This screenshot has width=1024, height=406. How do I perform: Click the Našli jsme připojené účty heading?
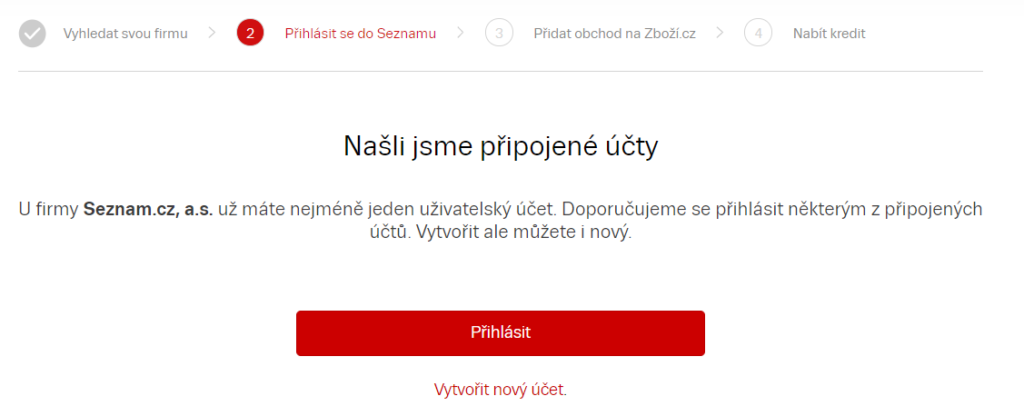pos(500,148)
